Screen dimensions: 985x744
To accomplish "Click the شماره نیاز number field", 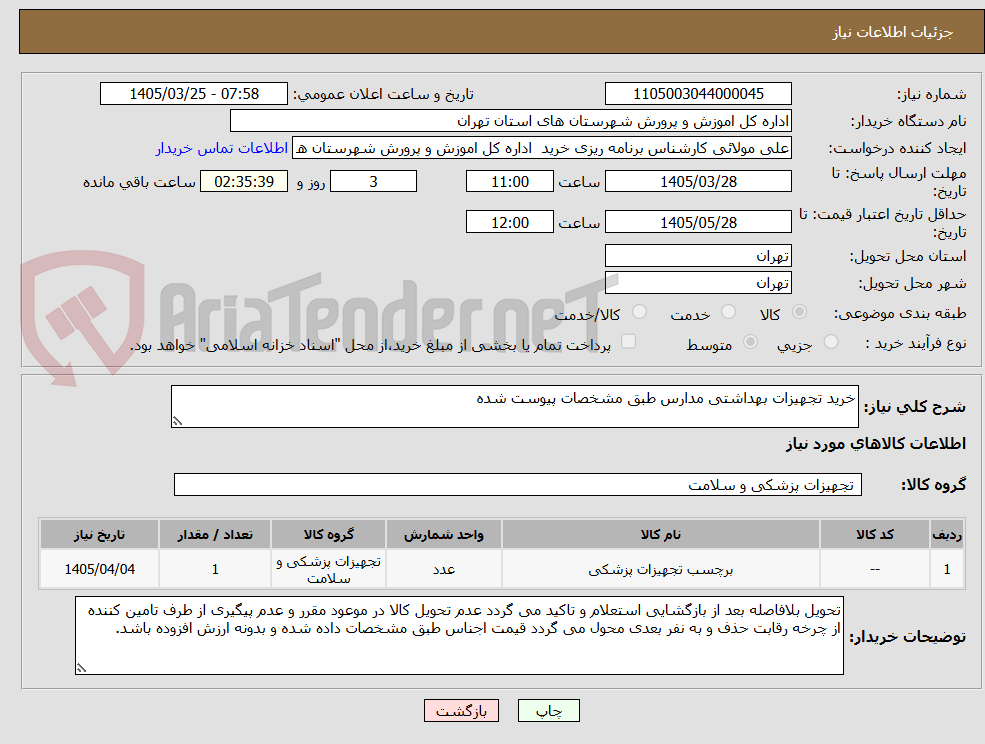I will 698,94.
